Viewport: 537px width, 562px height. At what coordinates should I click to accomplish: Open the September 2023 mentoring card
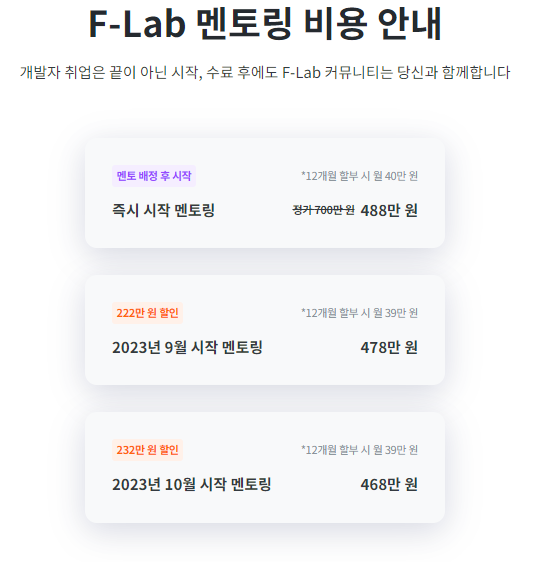click(265, 330)
